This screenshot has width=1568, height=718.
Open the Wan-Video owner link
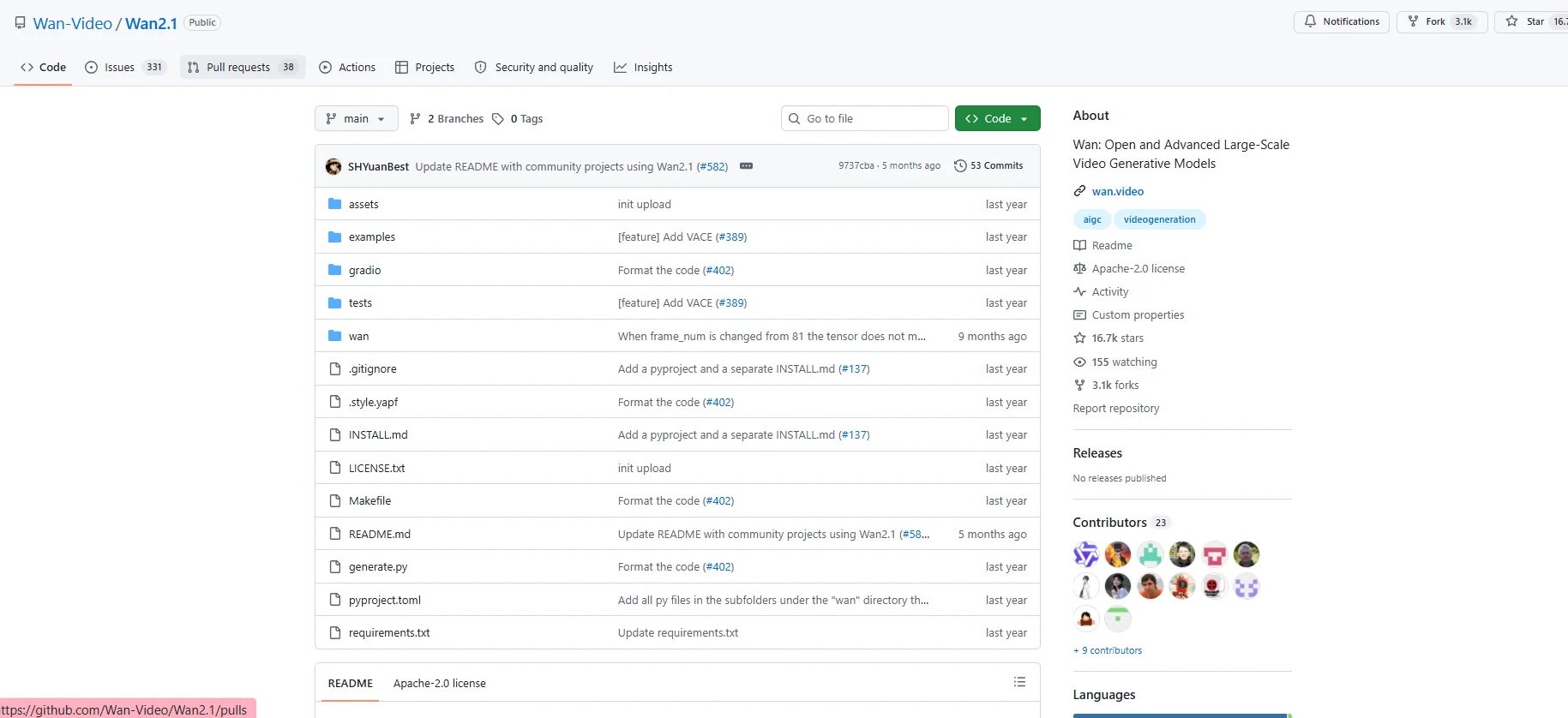coord(73,23)
